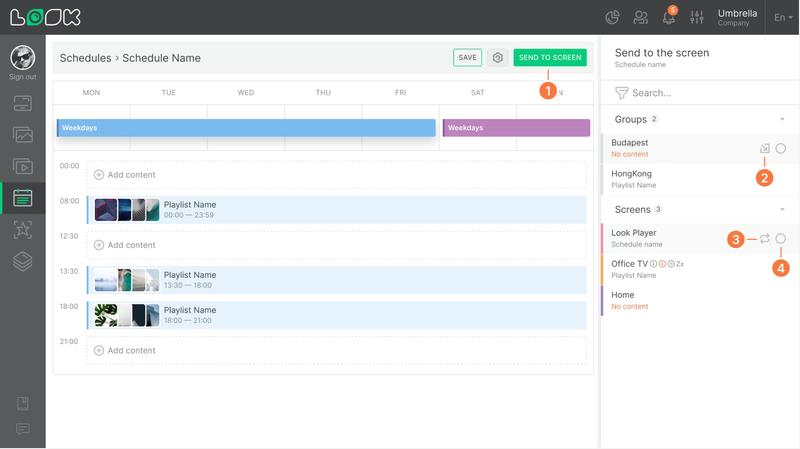Image resolution: width=800 pixels, height=449 pixels.
Task: Select the Home screen row
Action: coord(699,300)
